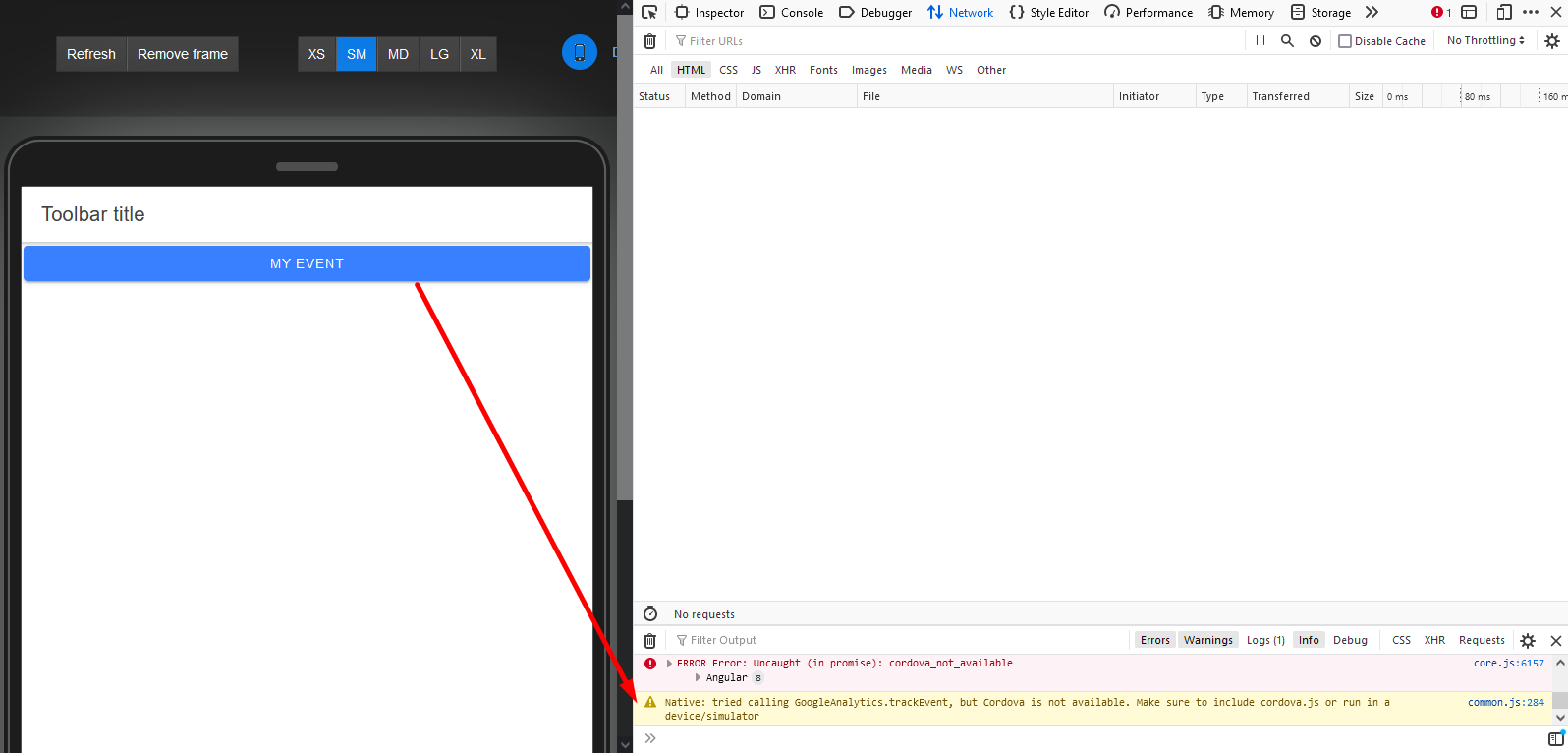Image resolution: width=1568 pixels, height=753 pixels.
Task: Sort by the Transferred column header
Action: click(x=1298, y=96)
